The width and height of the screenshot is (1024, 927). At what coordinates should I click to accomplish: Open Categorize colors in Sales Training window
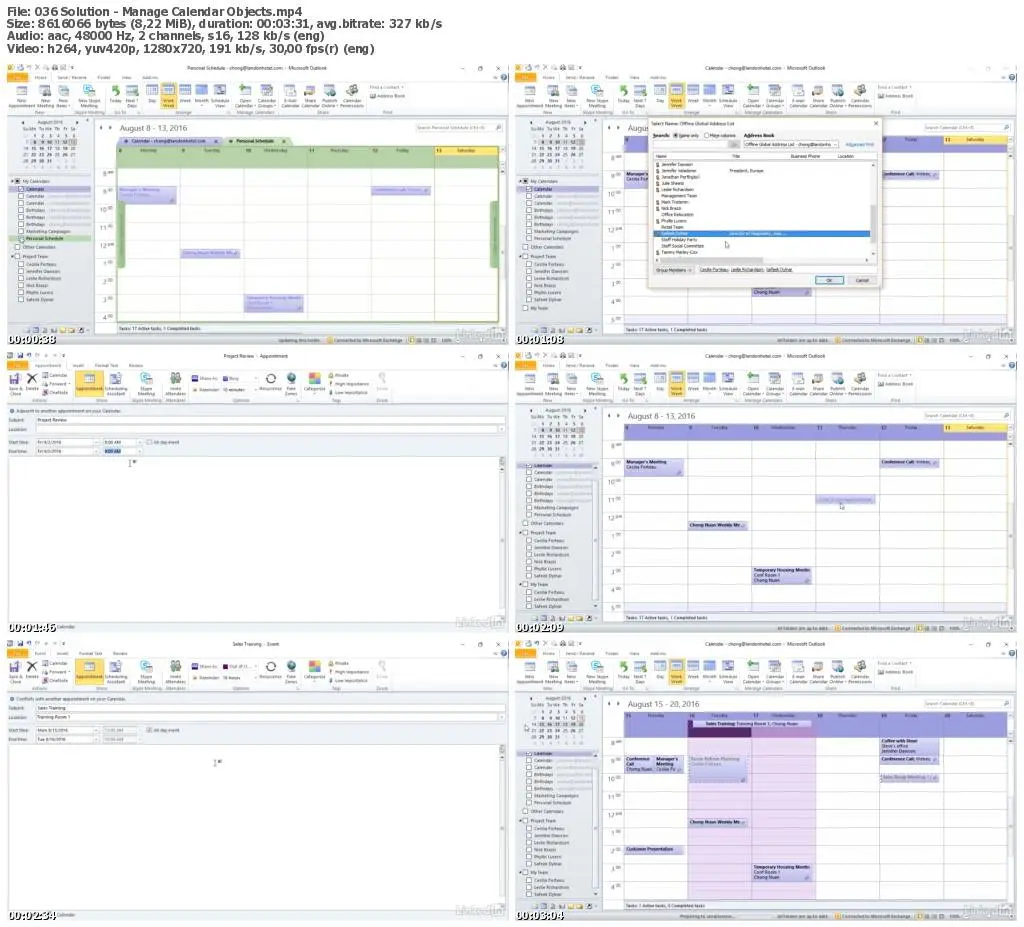(x=314, y=670)
